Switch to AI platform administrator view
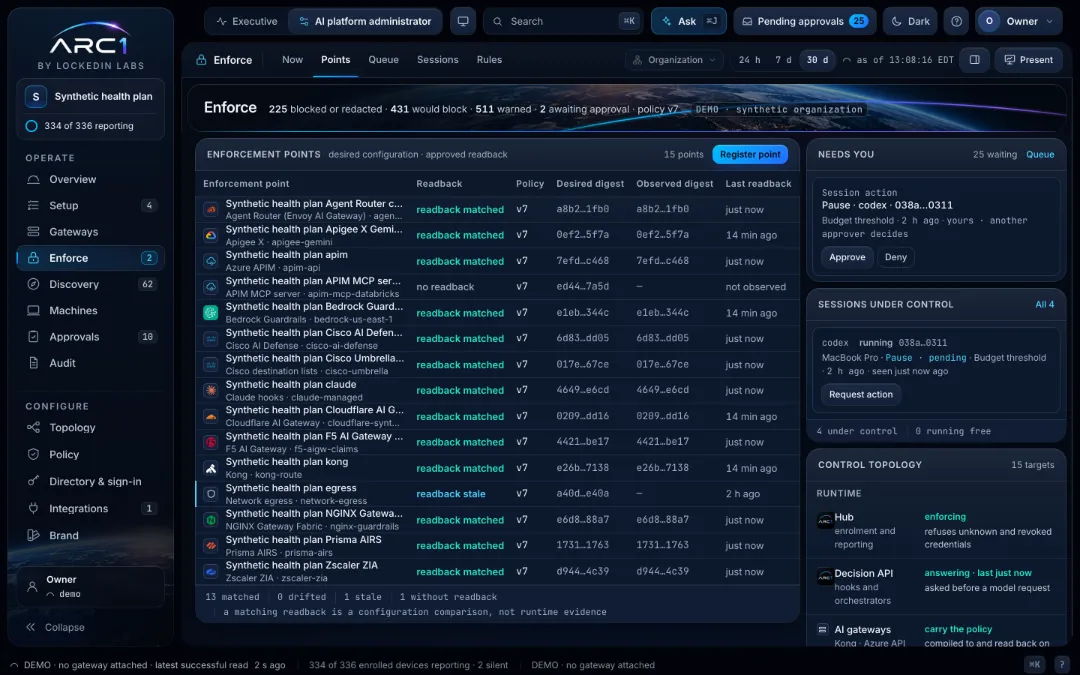 pyautogui.click(x=365, y=21)
